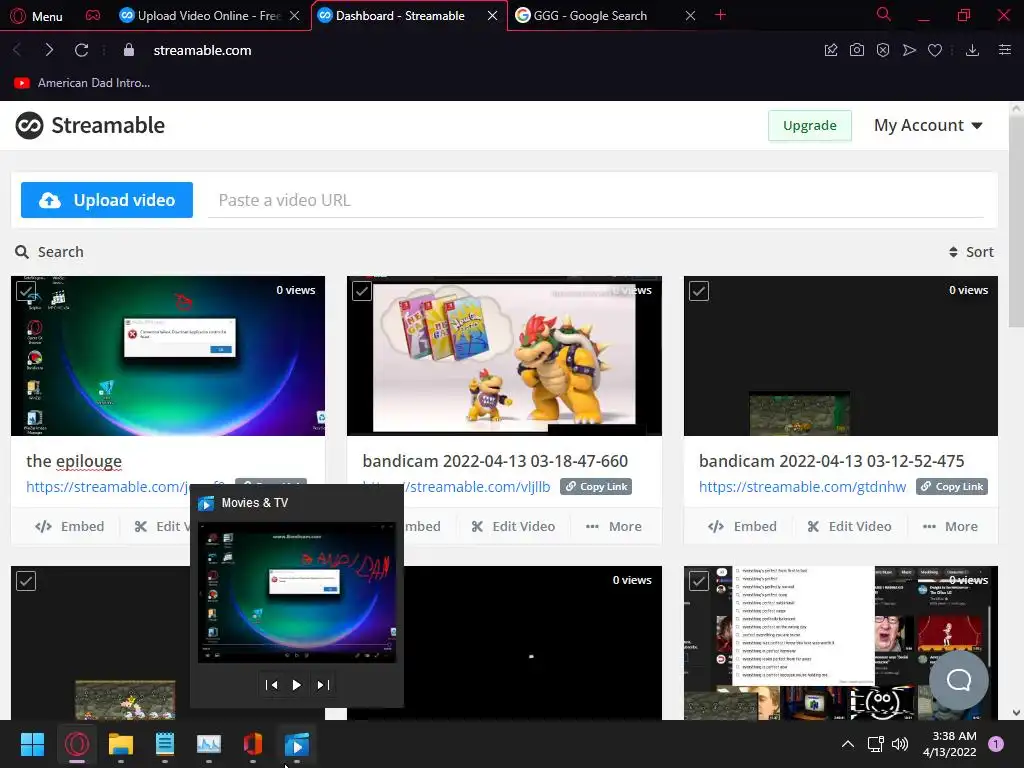This screenshot has height=768, width=1024.
Task: Switch to Dashboard - Streamable tab
Action: tap(400, 16)
